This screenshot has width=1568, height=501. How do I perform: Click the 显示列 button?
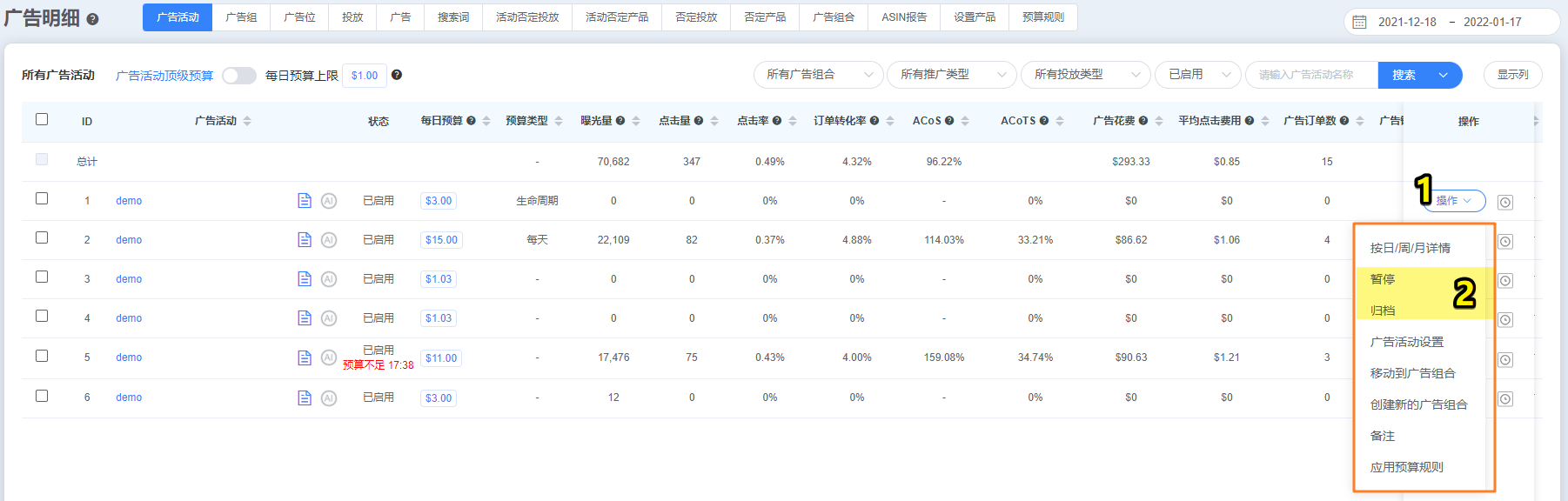pyautogui.click(x=1512, y=75)
